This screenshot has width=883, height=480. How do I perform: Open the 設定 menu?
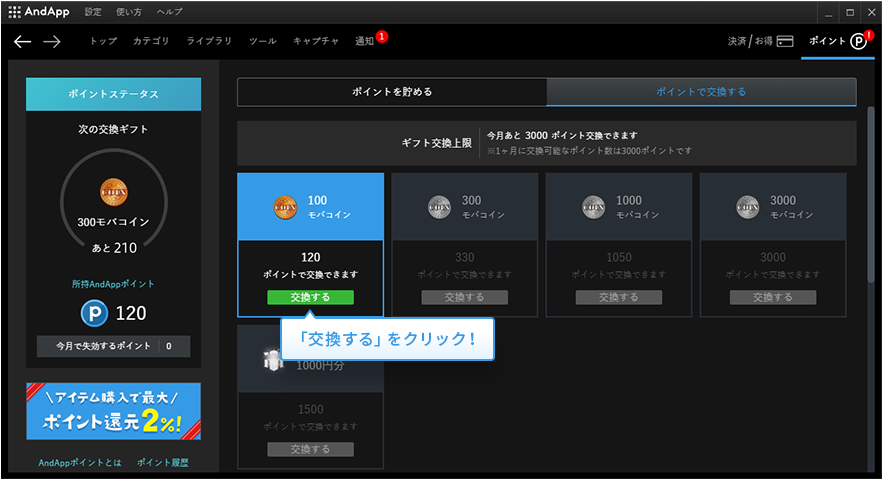tap(93, 12)
